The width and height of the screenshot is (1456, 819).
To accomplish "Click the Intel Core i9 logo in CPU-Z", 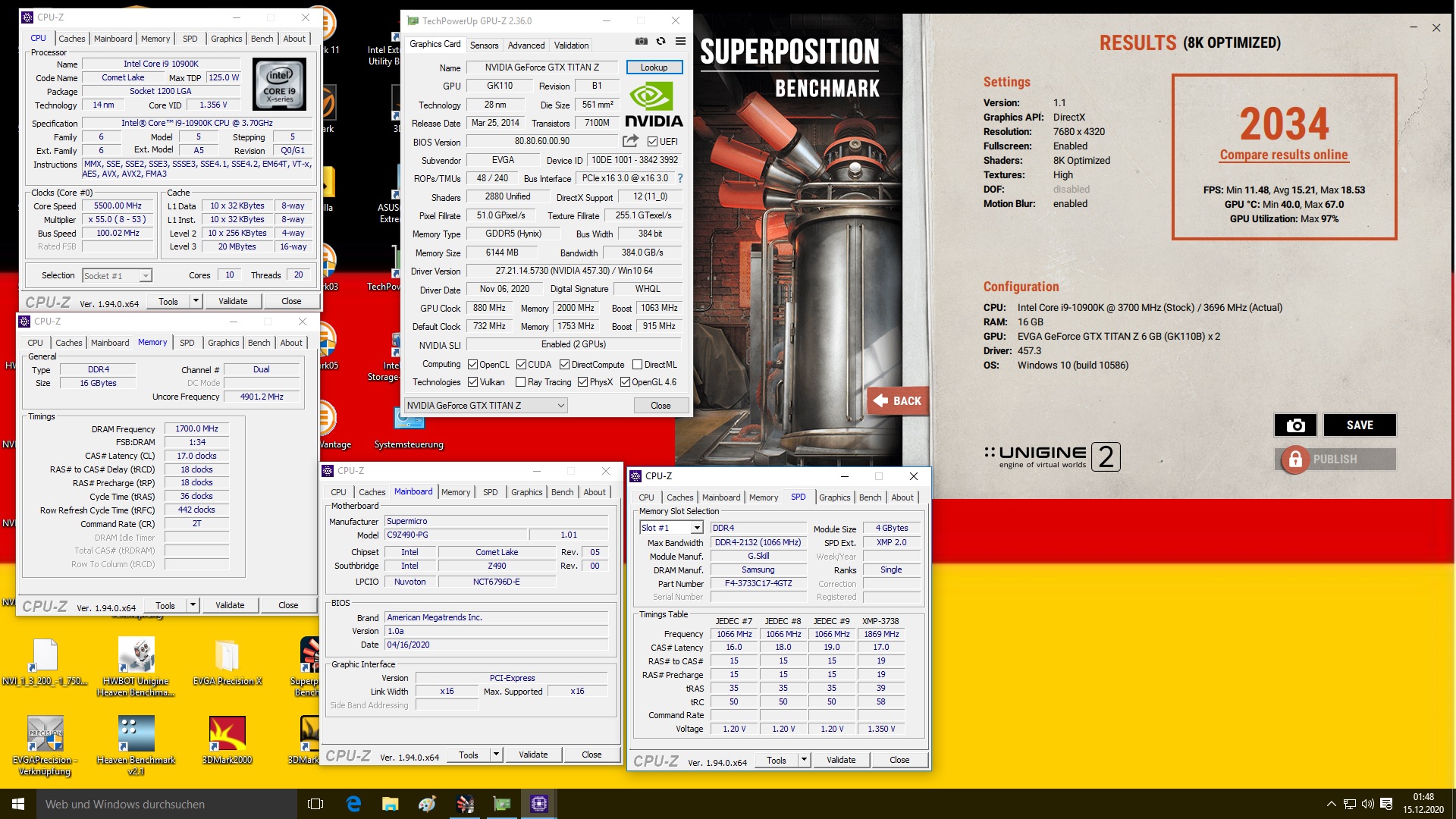I will coord(279,85).
